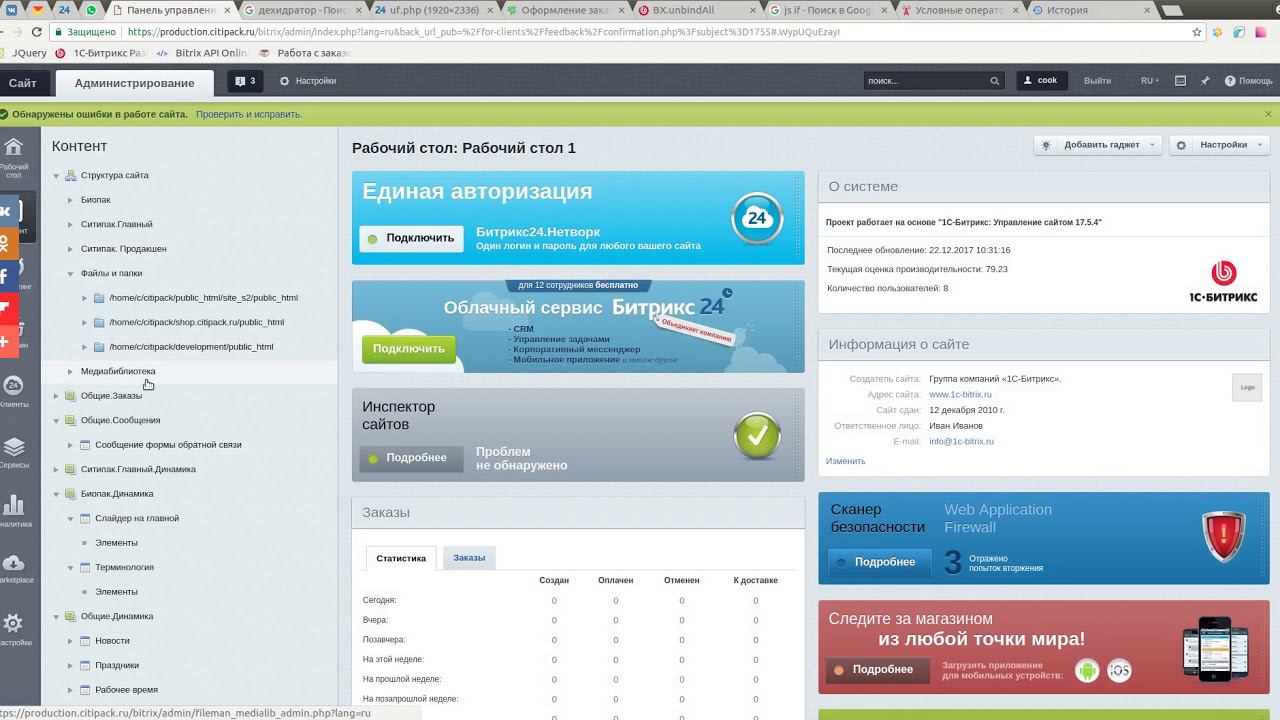
Task: Dismiss the green site error notification
Action: pyautogui.click(x=1268, y=114)
